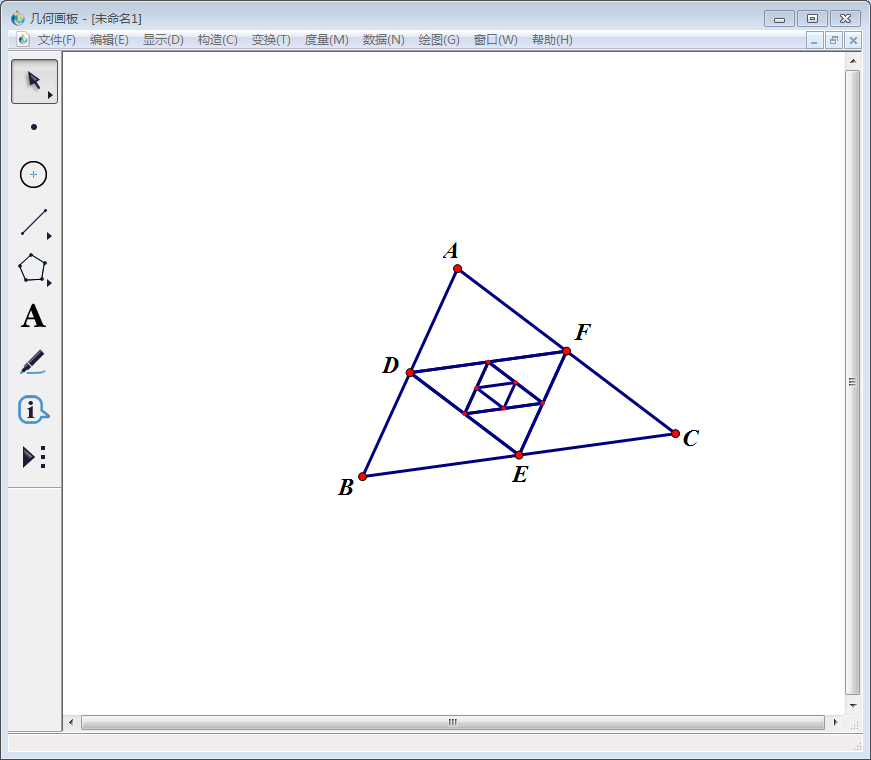Click the horizontal scrollbar left arrow

coord(71,723)
